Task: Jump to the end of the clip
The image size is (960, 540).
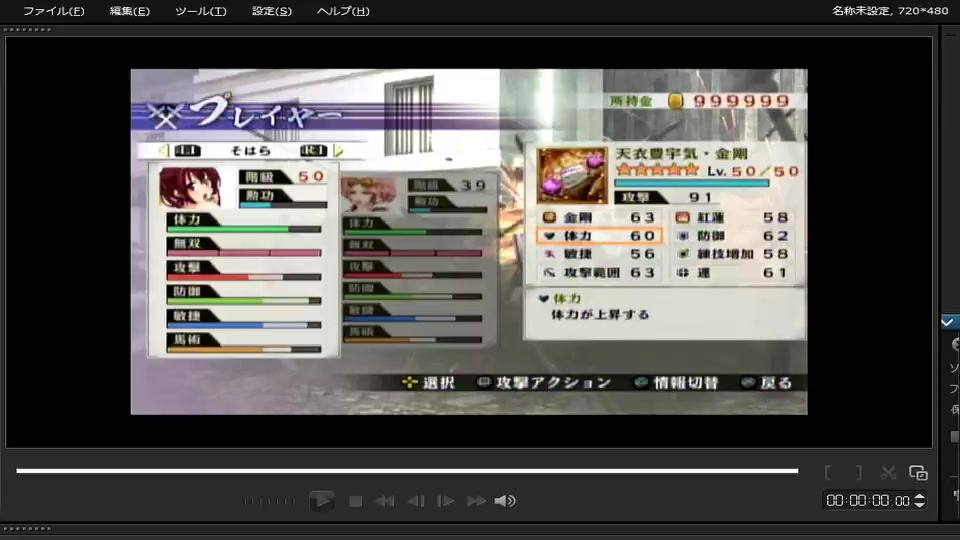Action: 476,501
